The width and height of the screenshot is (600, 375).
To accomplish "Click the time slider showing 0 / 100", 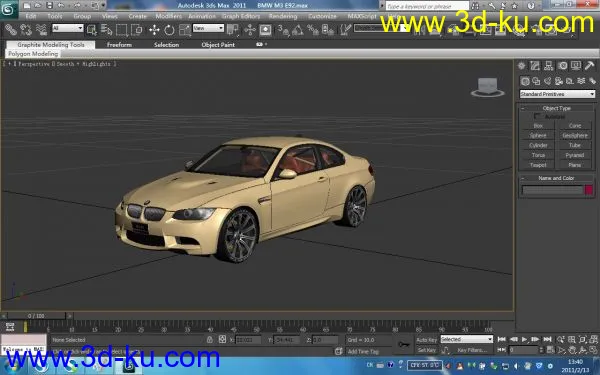I will click(36, 316).
